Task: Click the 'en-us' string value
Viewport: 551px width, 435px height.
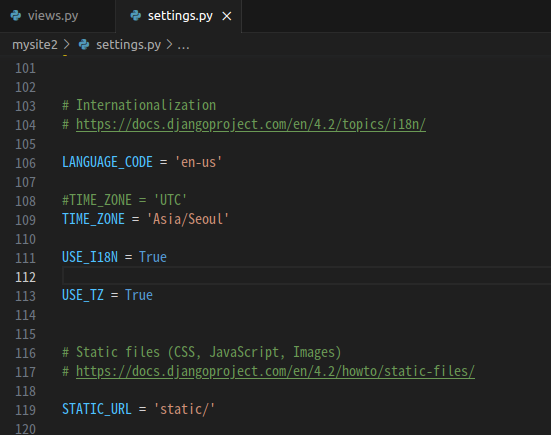Action: (198, 162)
